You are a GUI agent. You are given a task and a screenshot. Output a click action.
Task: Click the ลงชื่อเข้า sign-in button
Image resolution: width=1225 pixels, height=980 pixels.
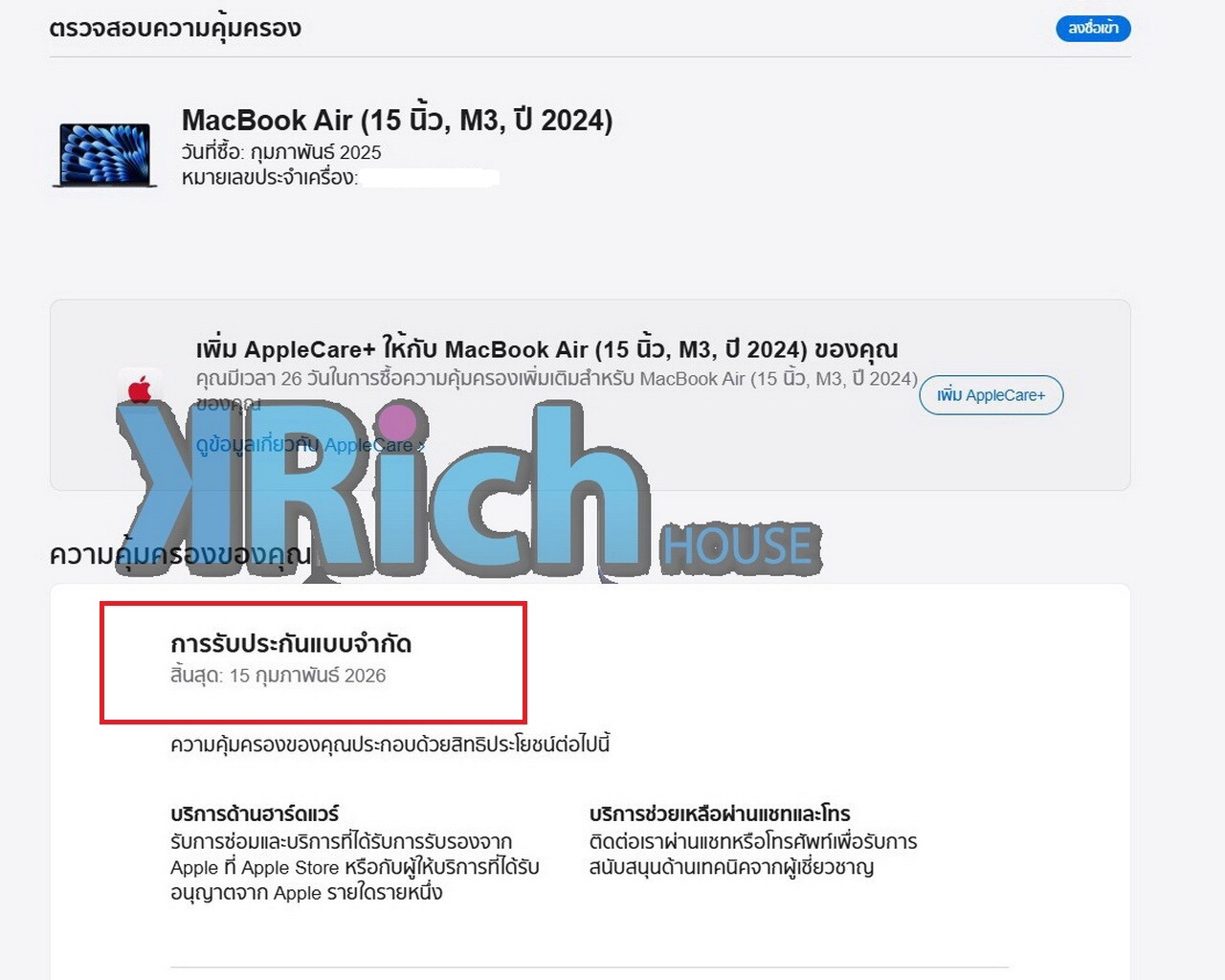(1093, 29)
